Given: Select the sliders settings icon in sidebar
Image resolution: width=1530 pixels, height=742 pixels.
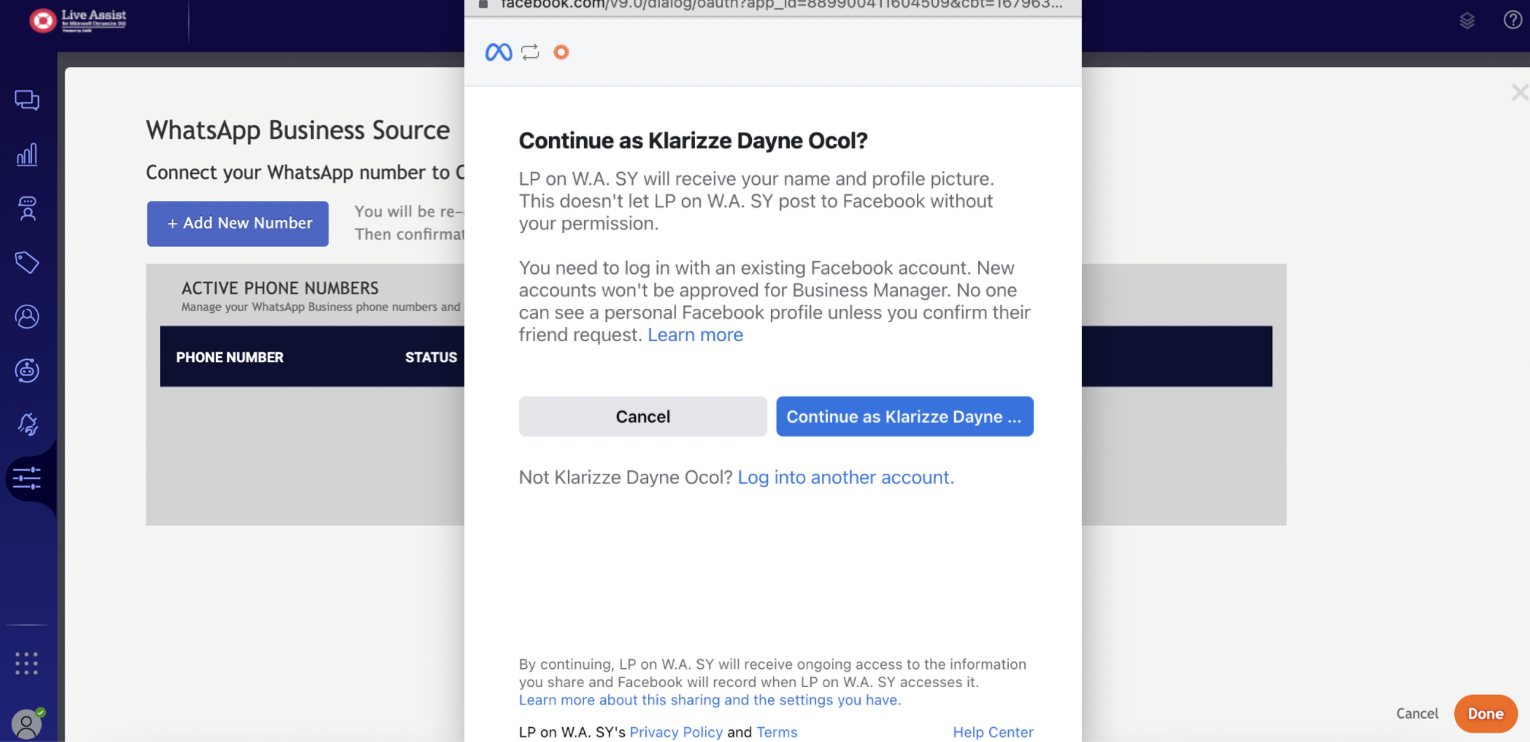Looking at the screenshot, I should (x=27, y=478).
